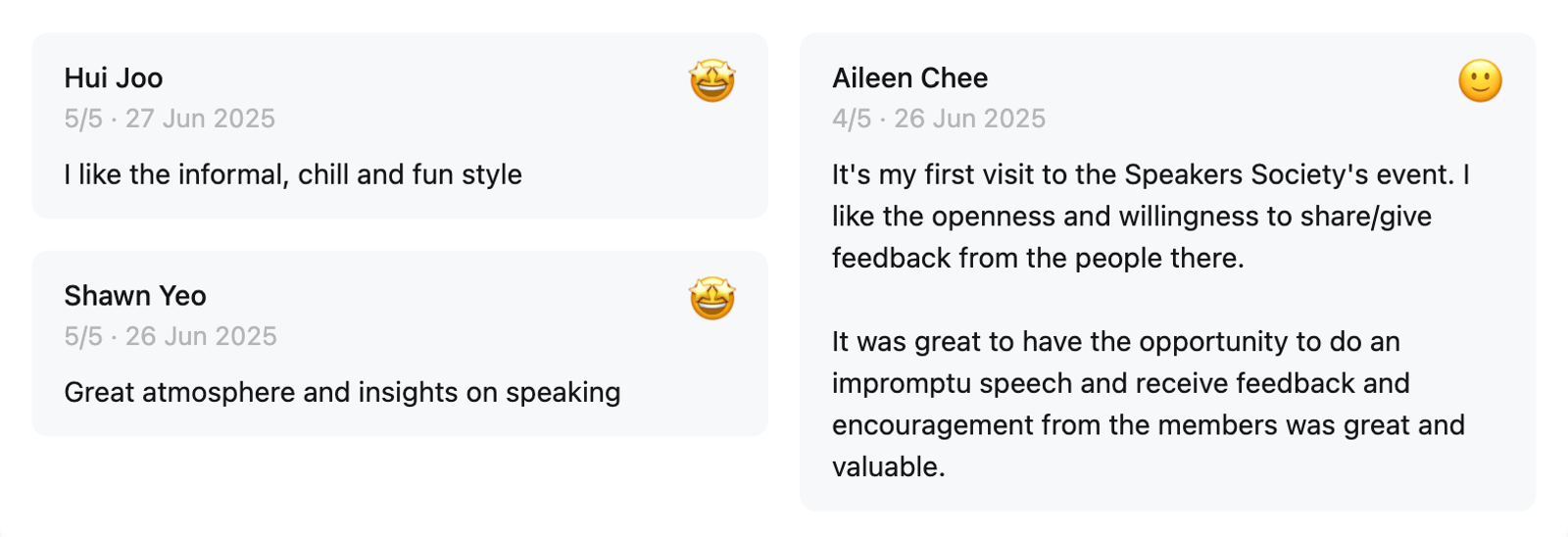Click the 5/5 rating under Shawn Yeo

click(83, 336)
